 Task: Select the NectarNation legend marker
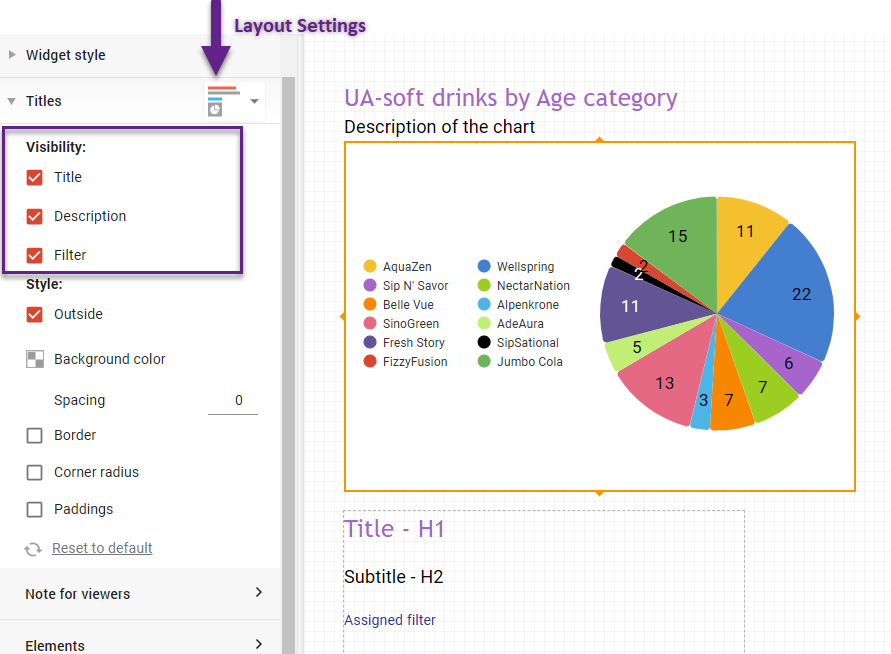(x=483, y=286)
